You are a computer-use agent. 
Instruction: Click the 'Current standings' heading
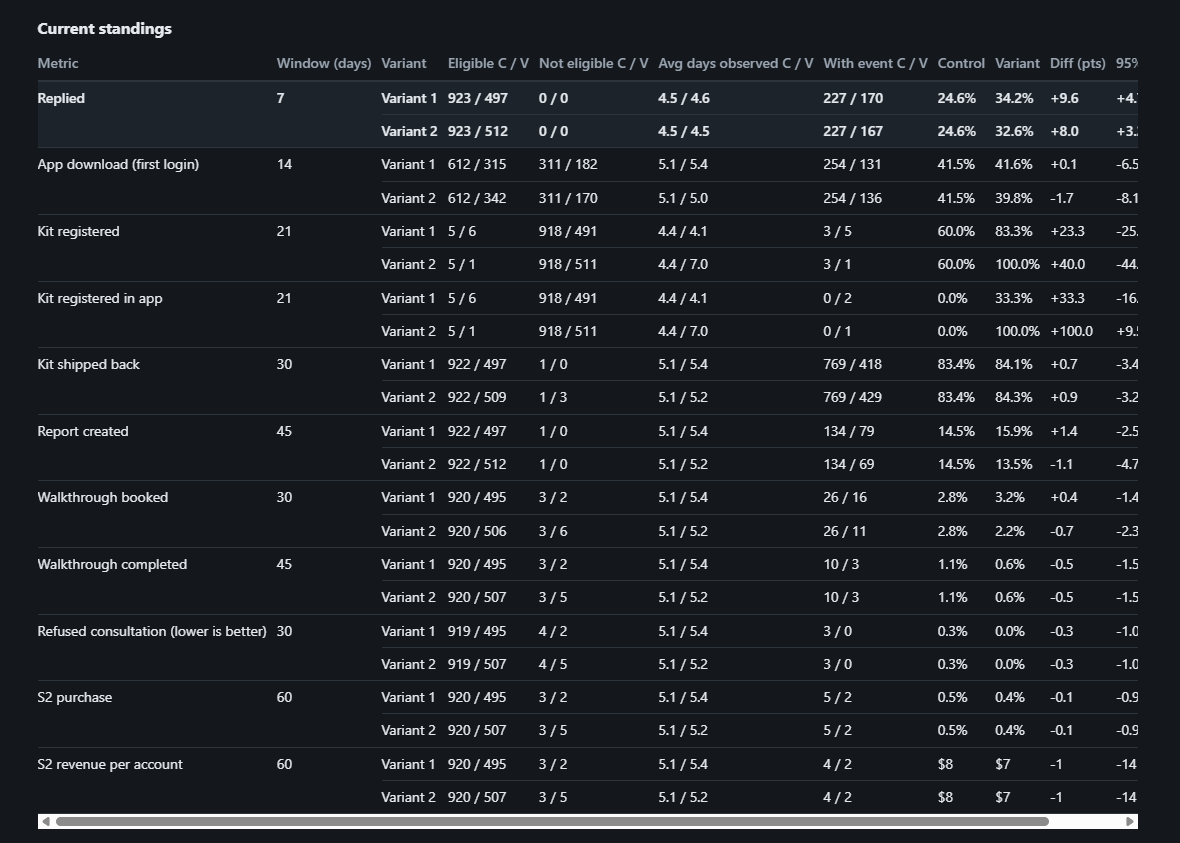coord(105,29)
